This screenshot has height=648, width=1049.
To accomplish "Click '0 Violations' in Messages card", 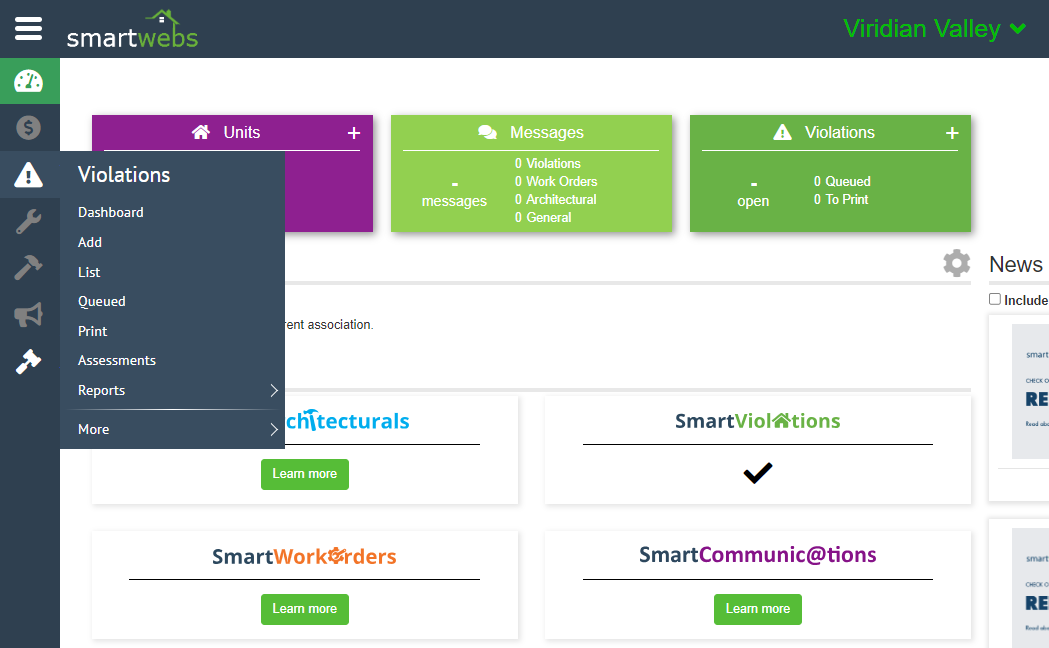I will [547, 163].
